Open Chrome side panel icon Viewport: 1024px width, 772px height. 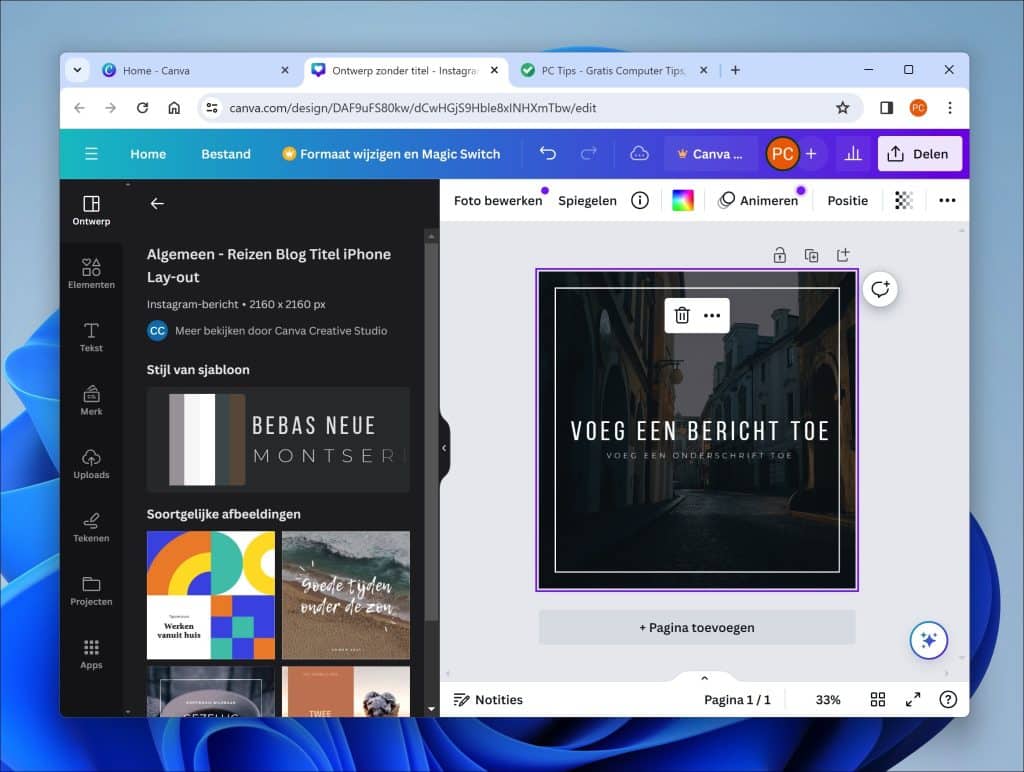(x=886, y=108)
